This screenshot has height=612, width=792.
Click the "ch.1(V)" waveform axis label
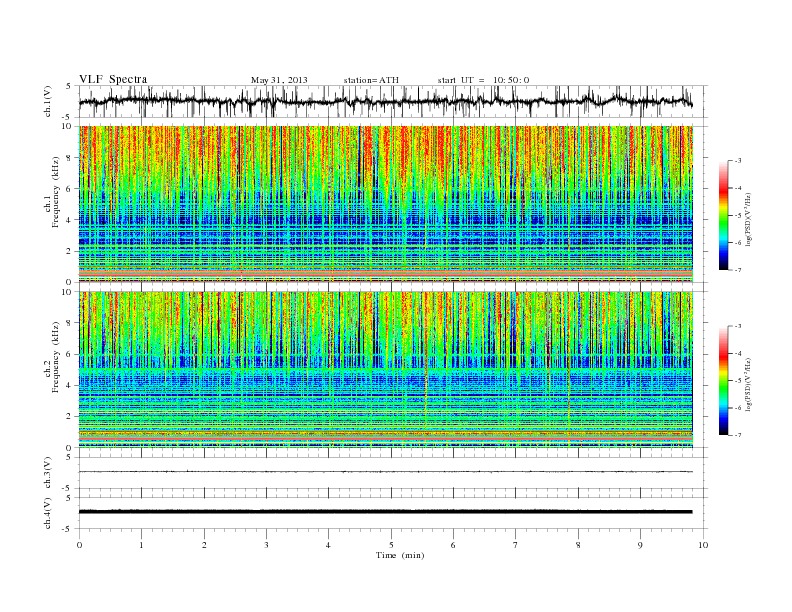click(x=48, y=101)
